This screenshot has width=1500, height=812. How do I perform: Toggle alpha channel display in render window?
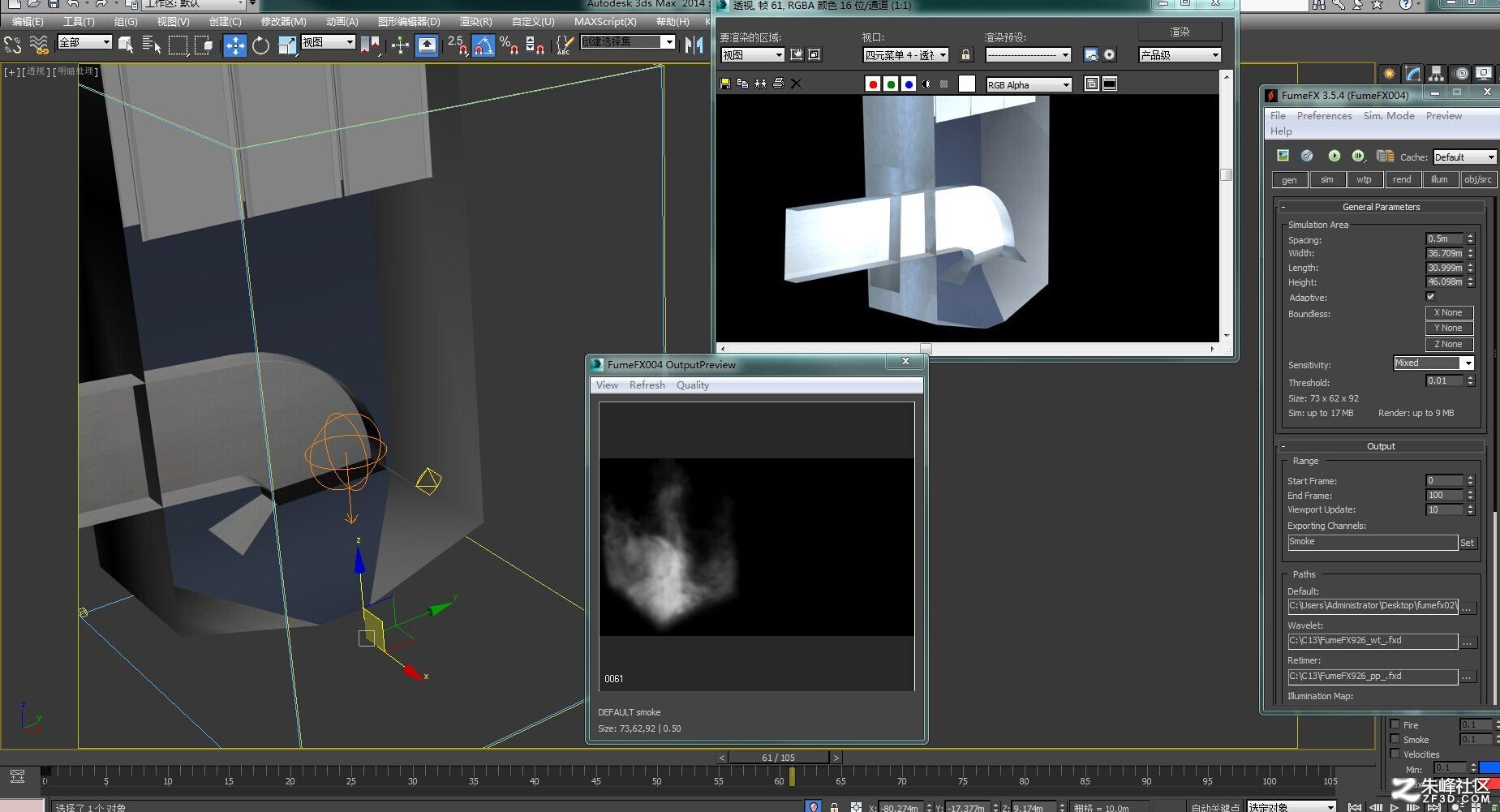click(x=926, y=84)
